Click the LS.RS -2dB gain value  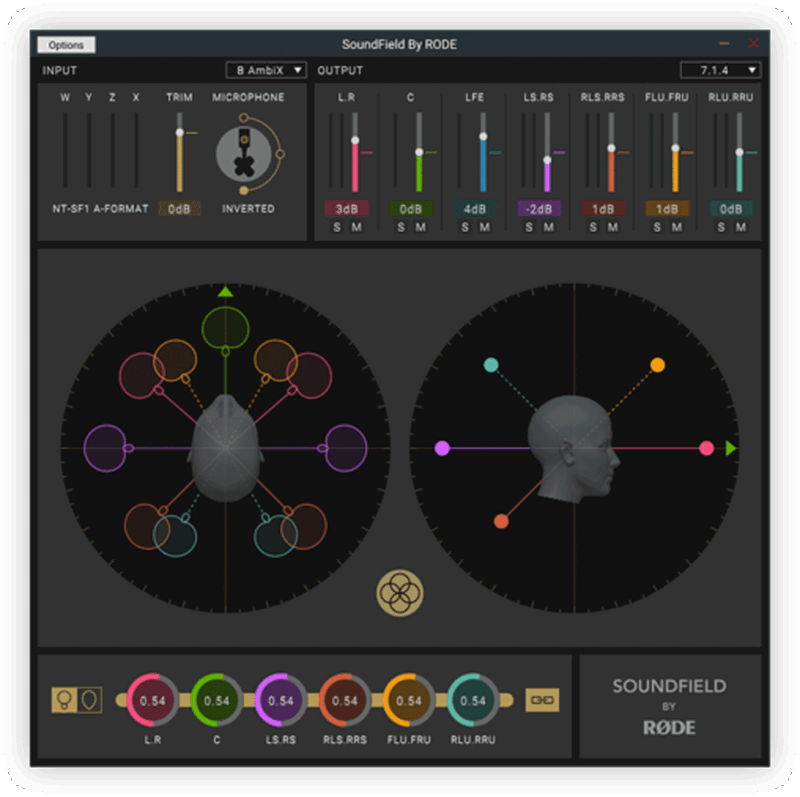(539, 209)
